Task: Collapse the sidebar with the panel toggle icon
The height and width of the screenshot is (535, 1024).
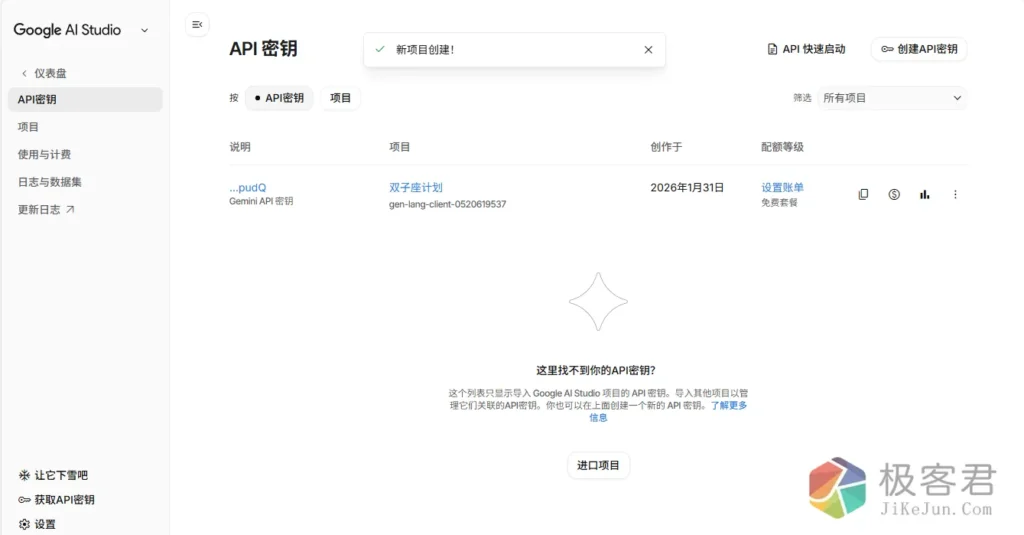Action: (x=197, y=25)
